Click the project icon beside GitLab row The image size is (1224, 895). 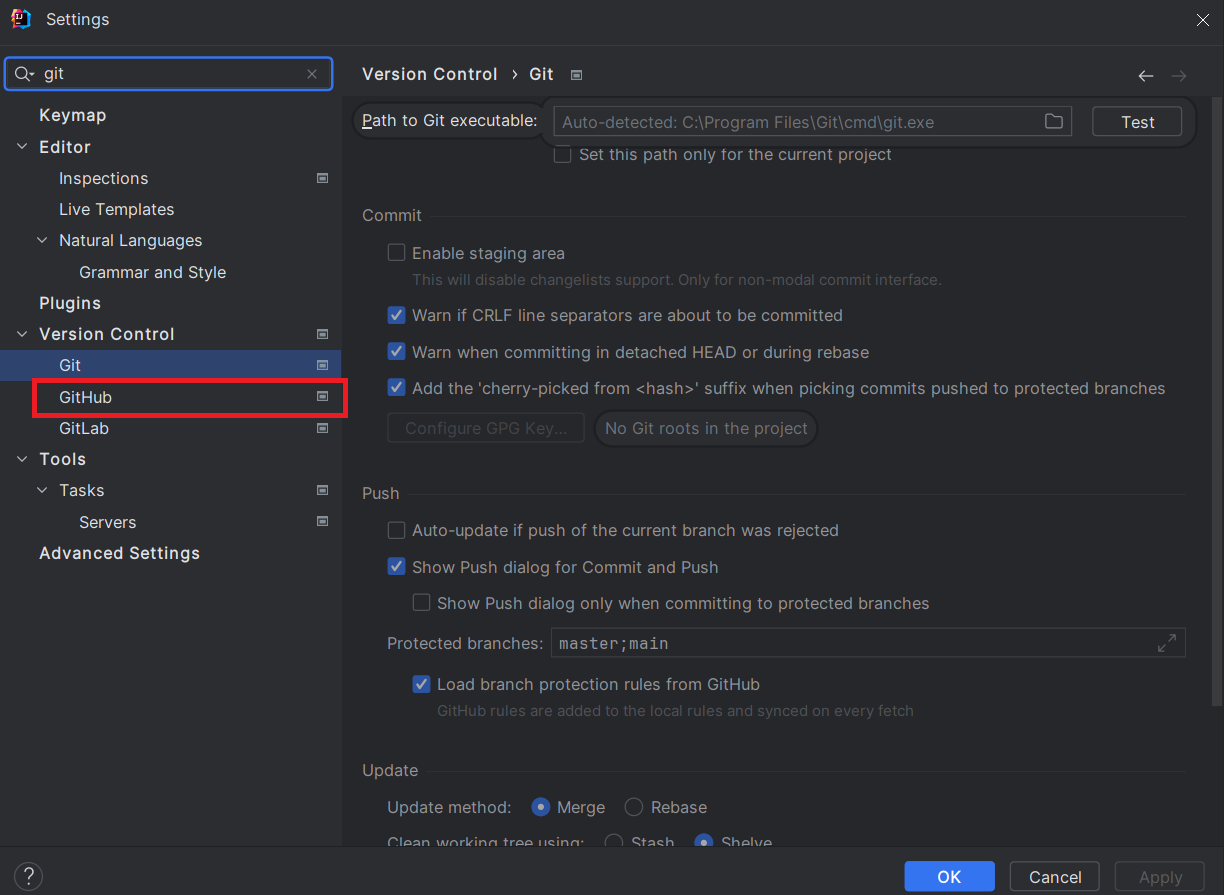pyautogui.click(x=322, y=428)
